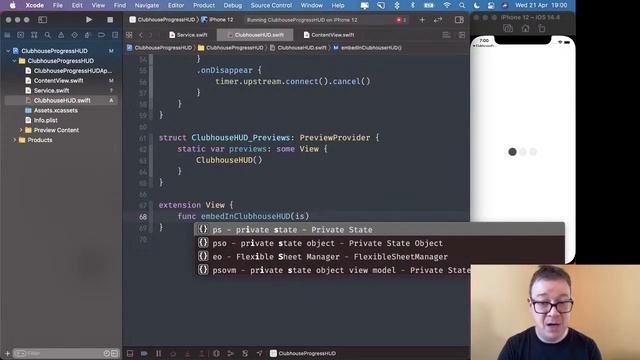Expand the Products folder
Viewport: 640px width, 360px height.
[x=14, y=140]
